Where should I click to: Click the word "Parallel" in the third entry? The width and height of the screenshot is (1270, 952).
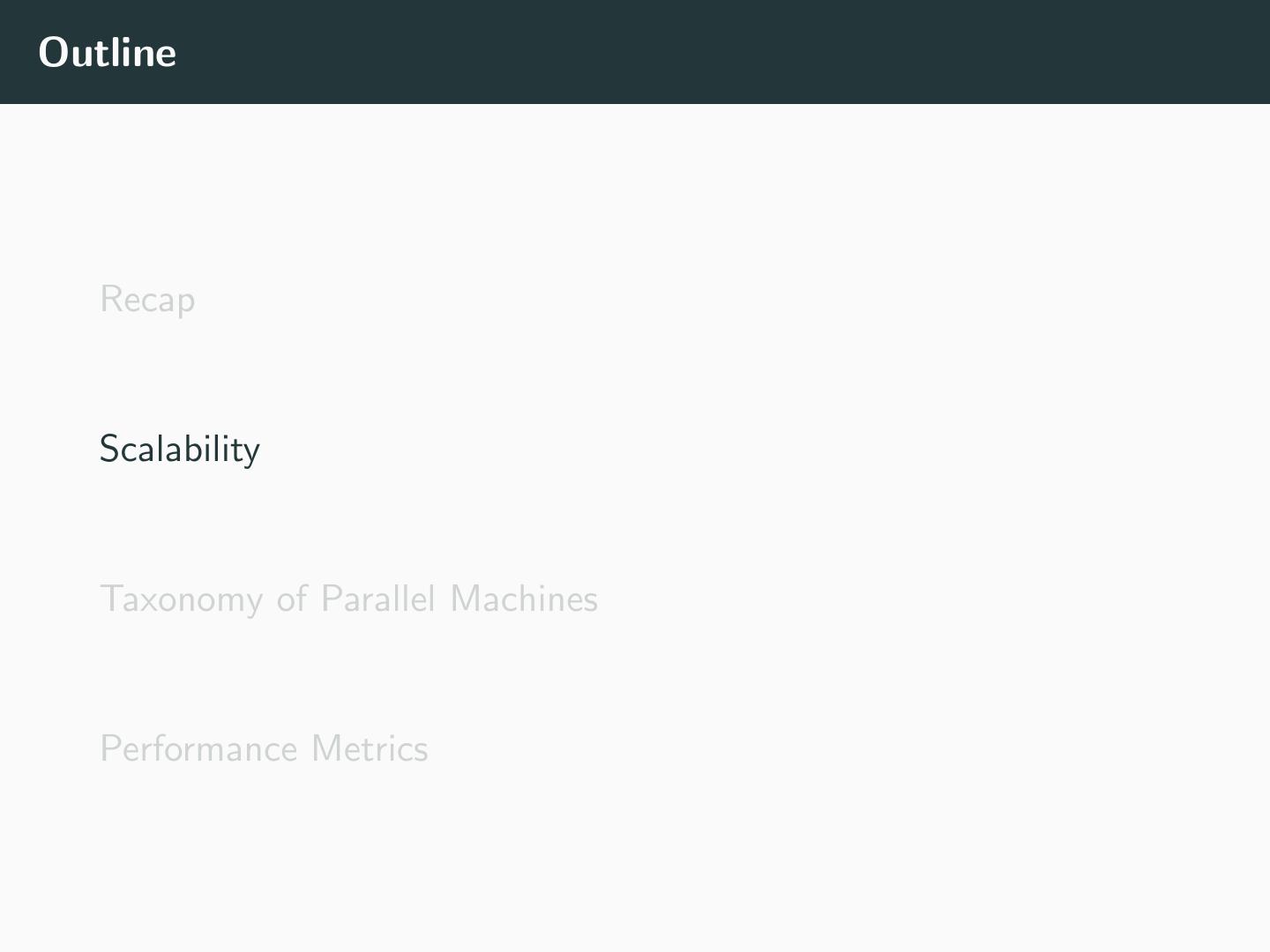tap(377, 599)
